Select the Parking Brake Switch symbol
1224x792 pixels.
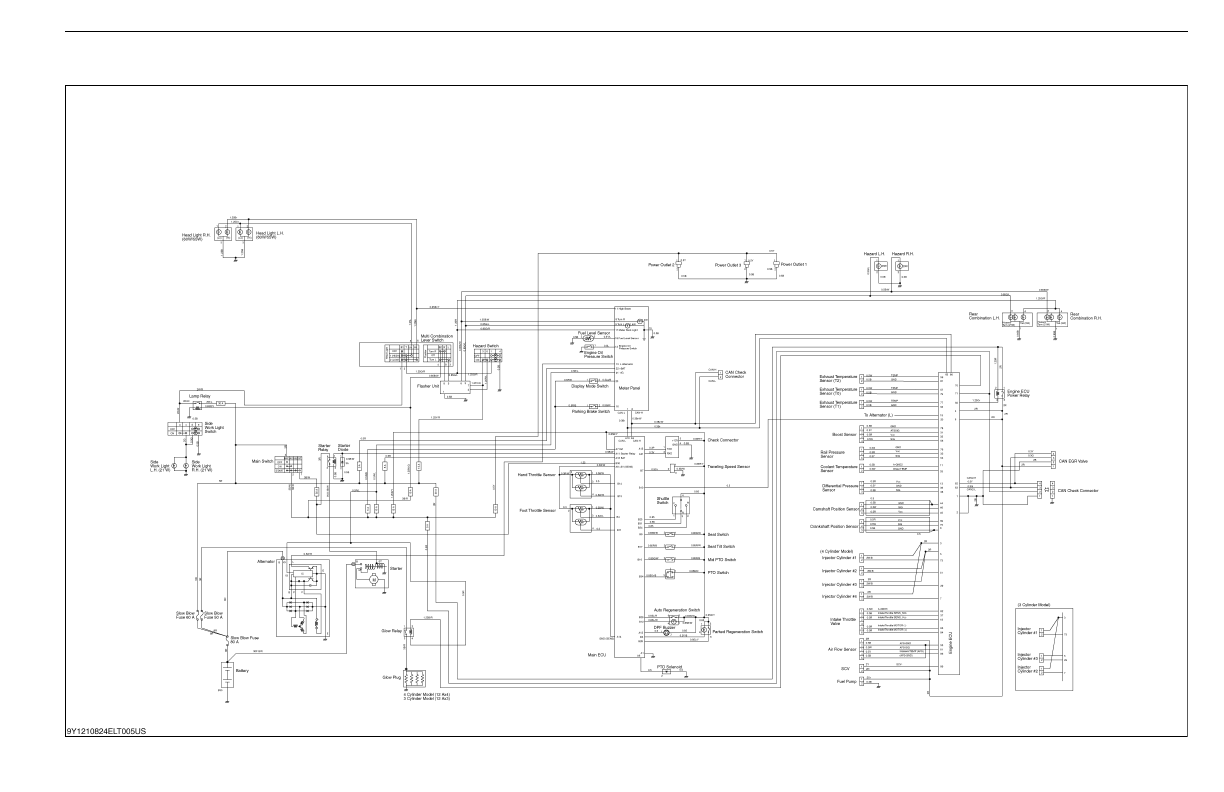pyautogui.click(x=593, y=406)
